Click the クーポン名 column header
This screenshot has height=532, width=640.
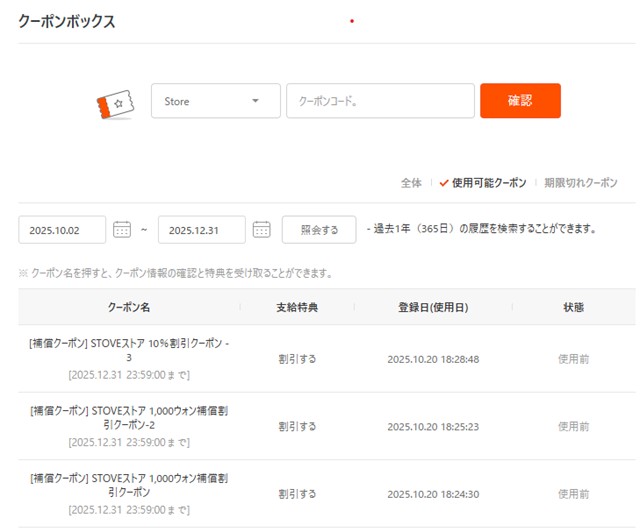pyautogui.click(x=129, y=307)
